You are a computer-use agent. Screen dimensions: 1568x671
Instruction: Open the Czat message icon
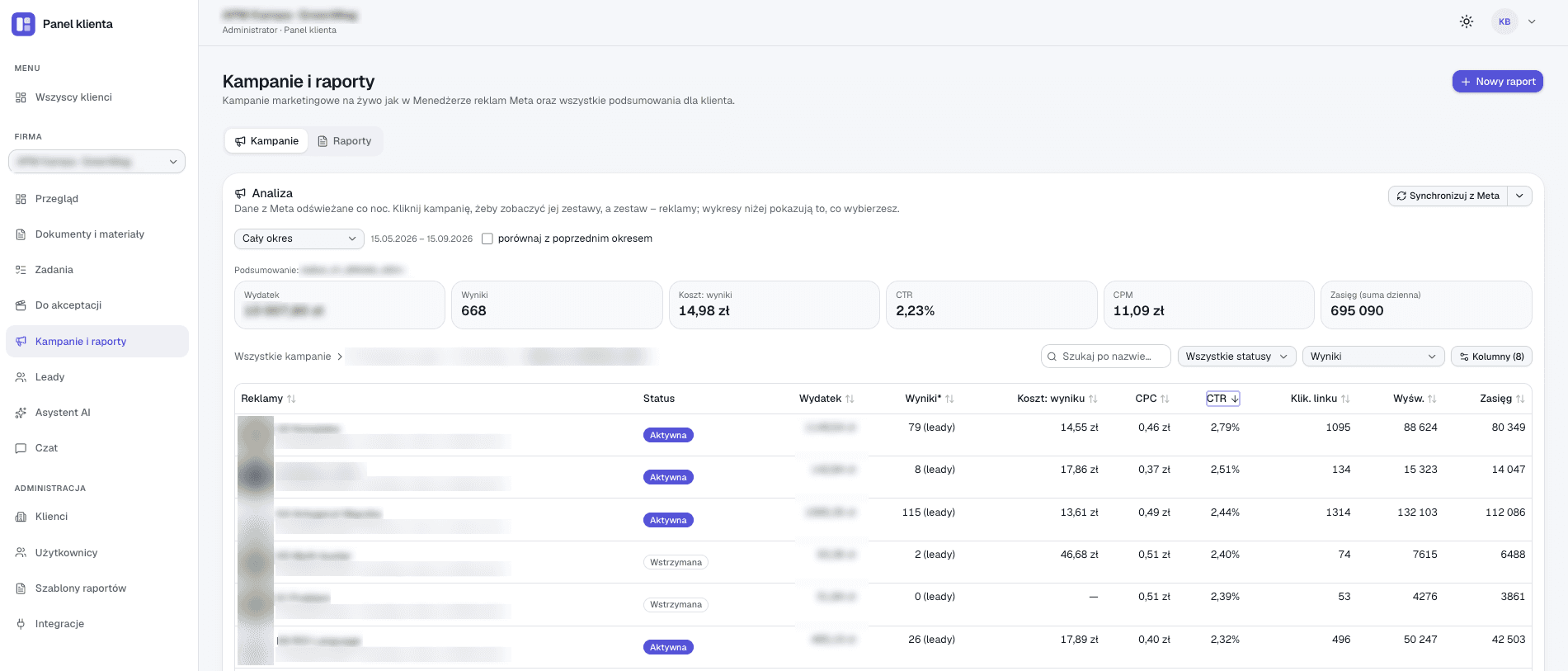21,448
